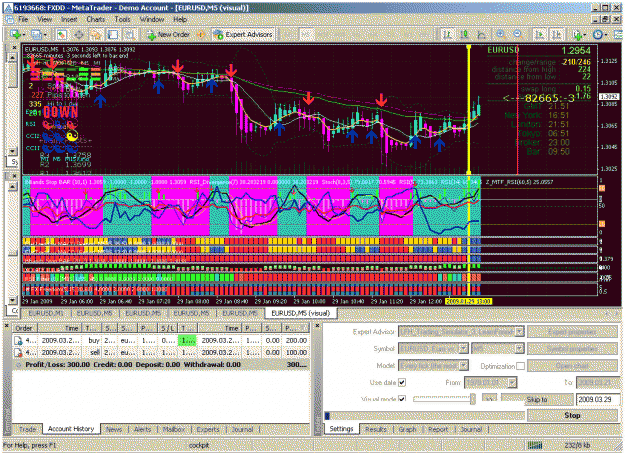Open the Help menu
625x453 pixels.
point(180,19)
